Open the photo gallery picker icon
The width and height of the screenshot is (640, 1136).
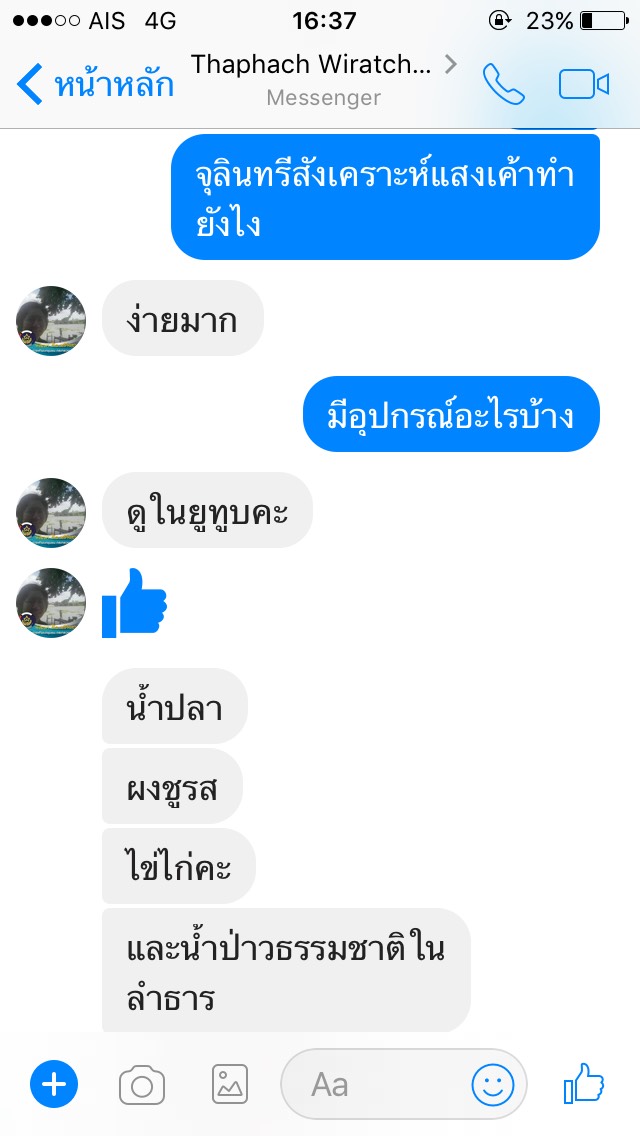[x=230, y=1085]
